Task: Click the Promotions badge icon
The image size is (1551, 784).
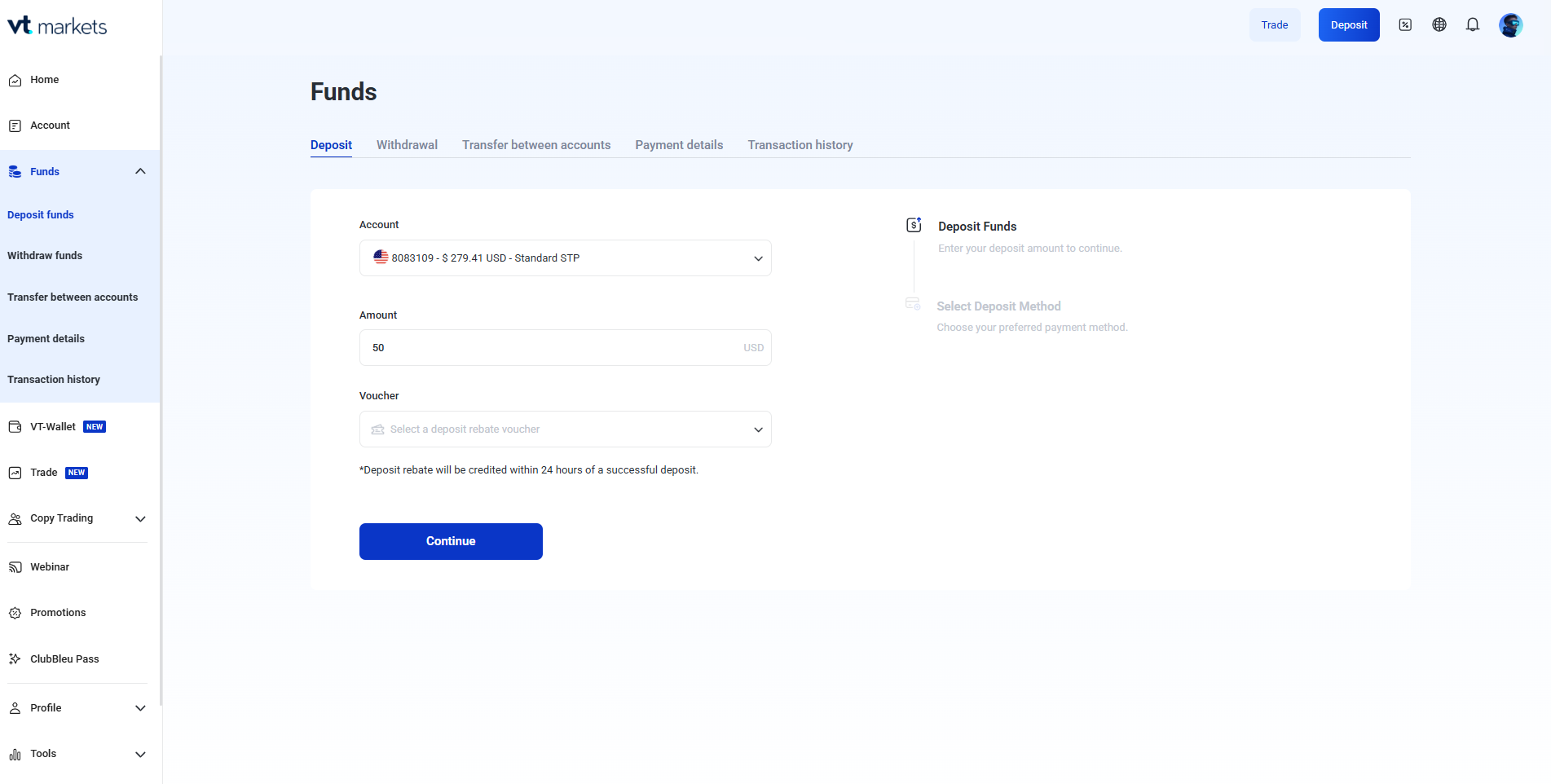Action: pyautogui.click(x=15, y=613)
